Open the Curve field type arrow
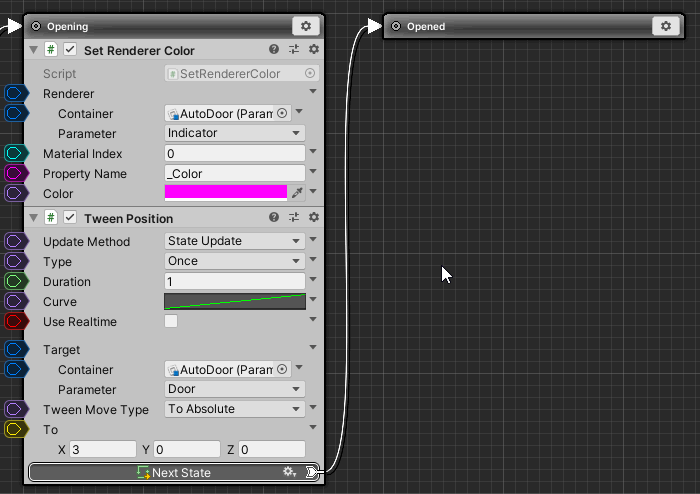700x494 pixels. tap(313, 299)
